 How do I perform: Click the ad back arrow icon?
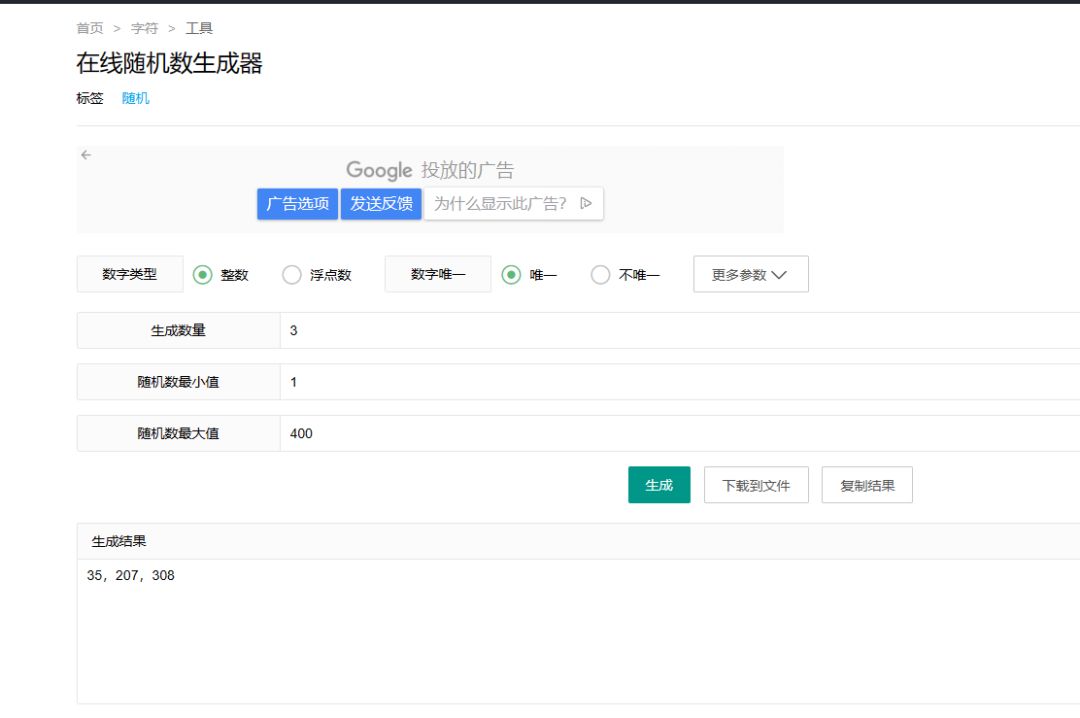pos(86,155)
